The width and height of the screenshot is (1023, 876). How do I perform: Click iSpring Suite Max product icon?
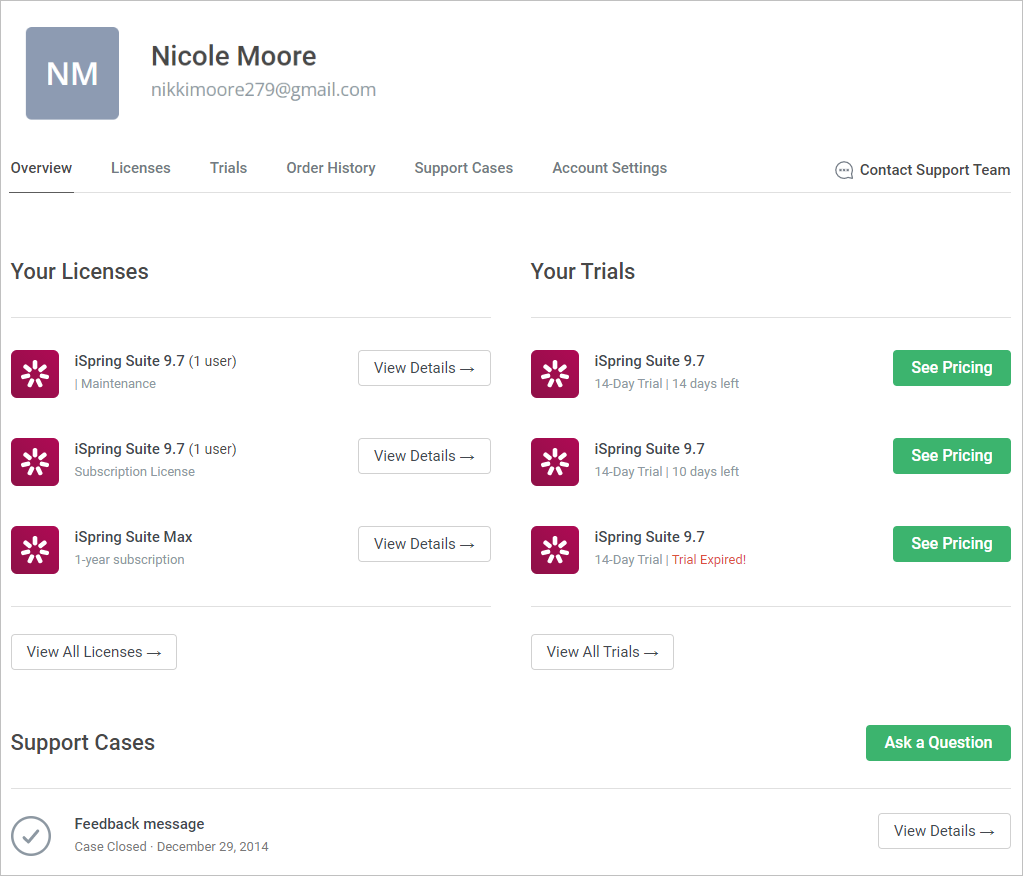[35, 550]
